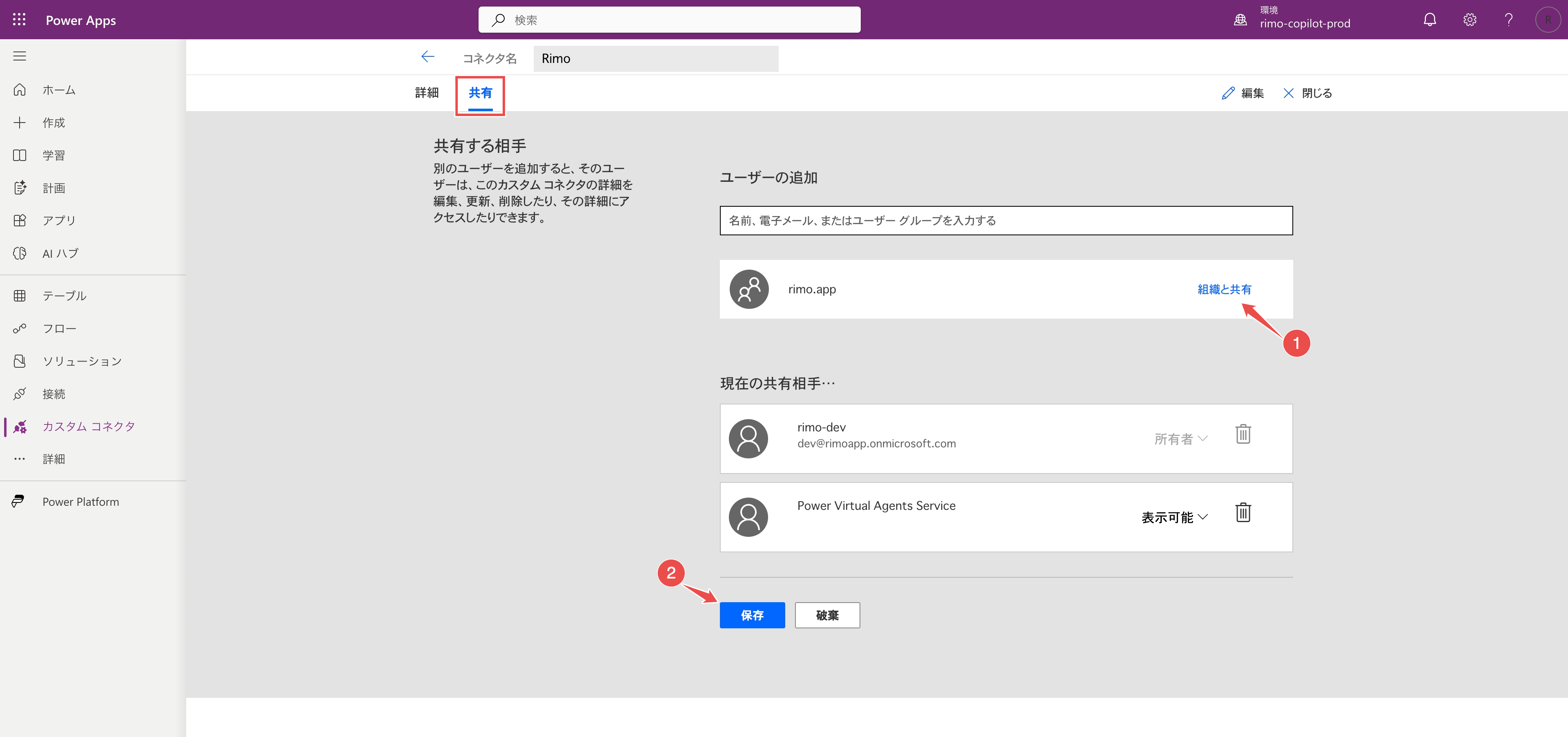Open 所有者 permission dropdown for rimo-dev

click(1180, 439)
